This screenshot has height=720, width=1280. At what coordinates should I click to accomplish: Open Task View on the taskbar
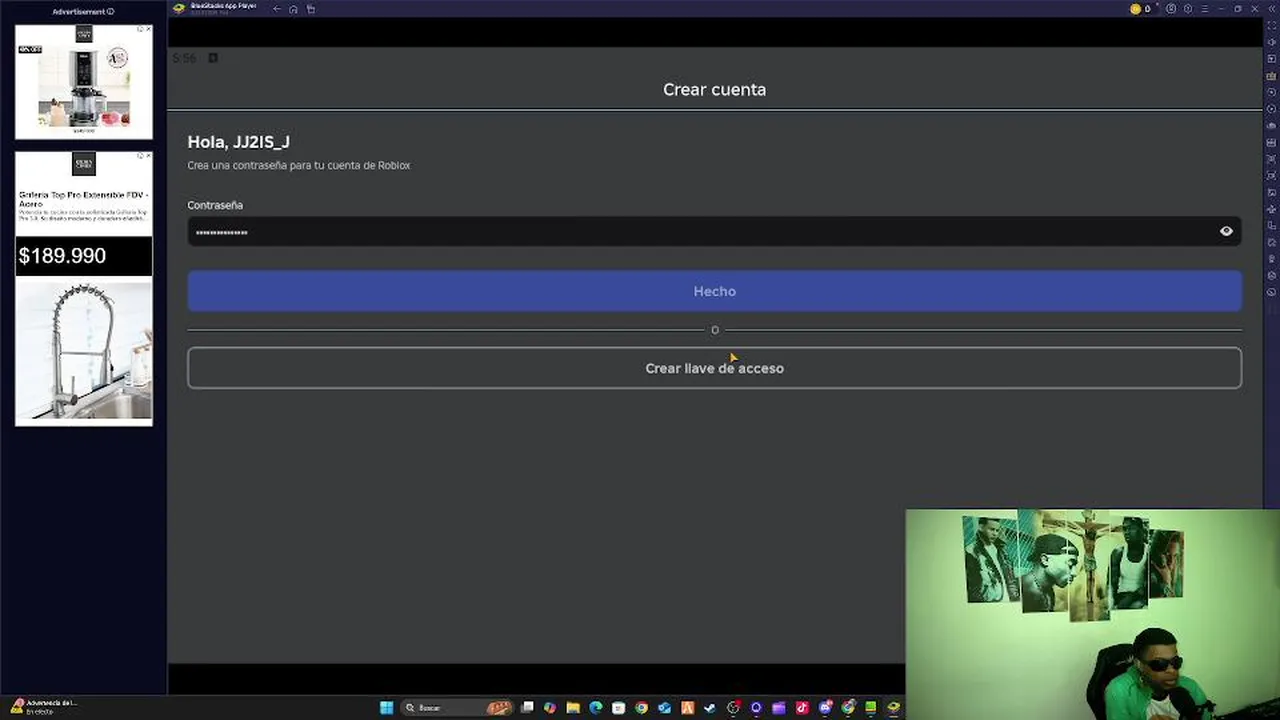pos(527,708)
